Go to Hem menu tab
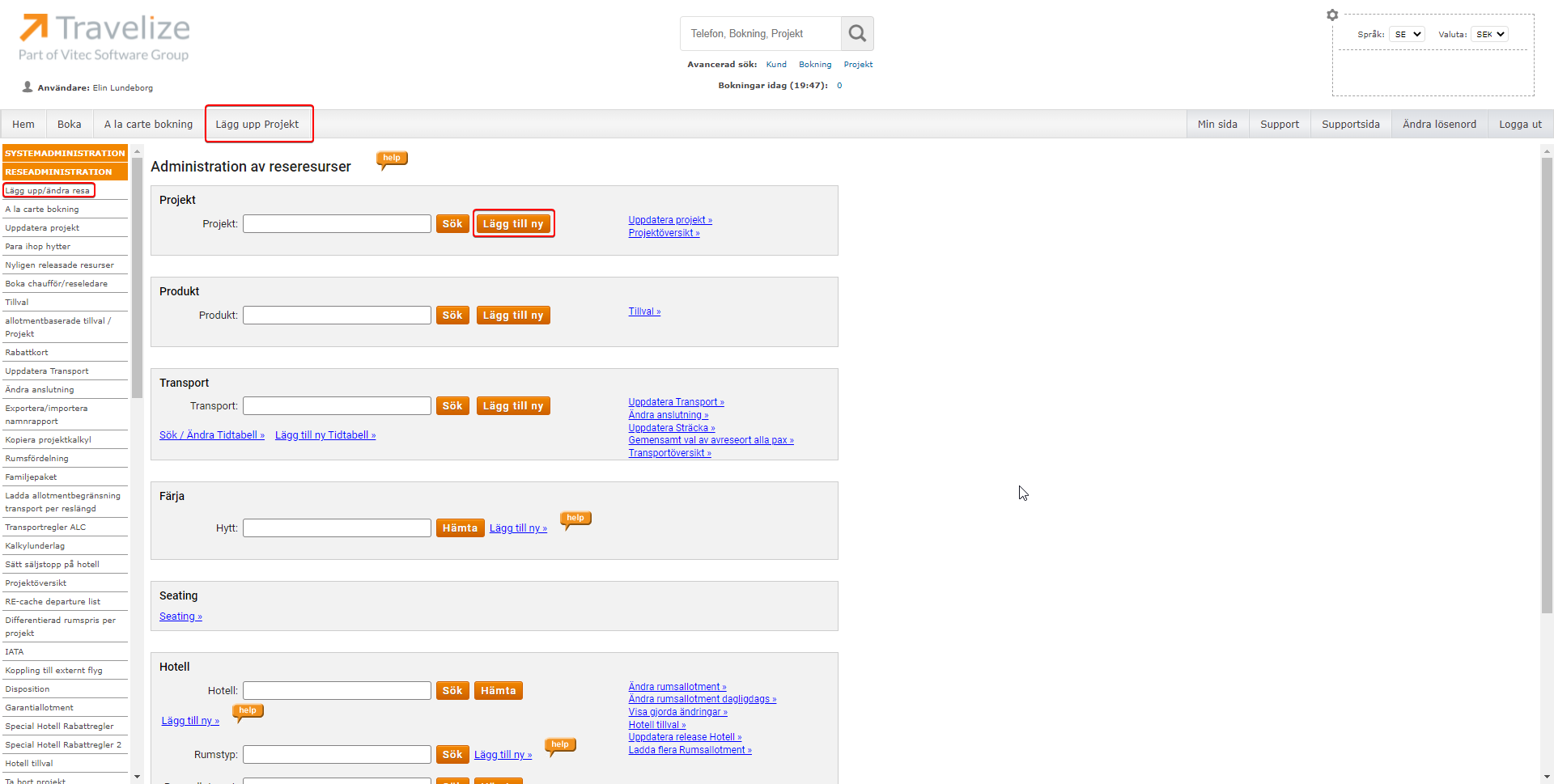This screenshot has height=784, width=1554. coord(23,124)
